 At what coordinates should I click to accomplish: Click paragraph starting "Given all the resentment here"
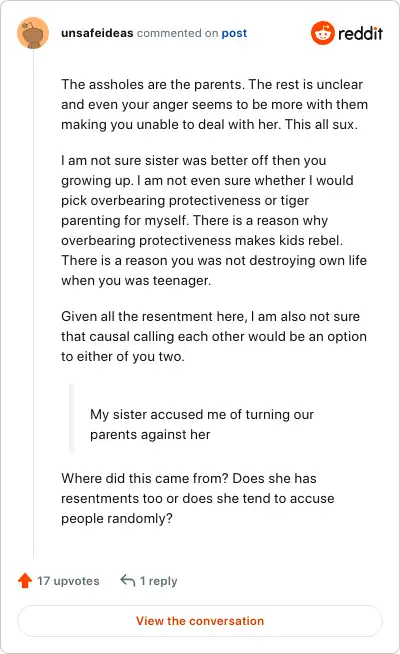(x=214, y=336)
